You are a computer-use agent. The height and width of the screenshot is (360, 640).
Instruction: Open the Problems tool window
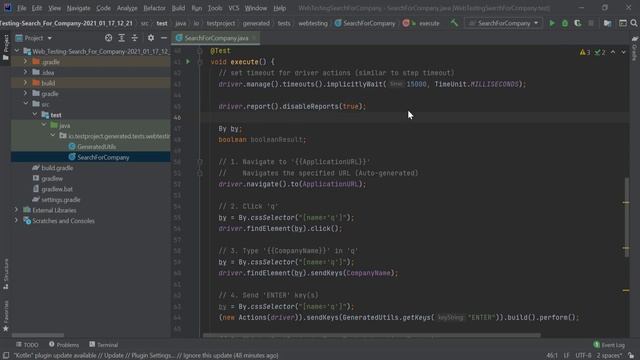point(64,345)
